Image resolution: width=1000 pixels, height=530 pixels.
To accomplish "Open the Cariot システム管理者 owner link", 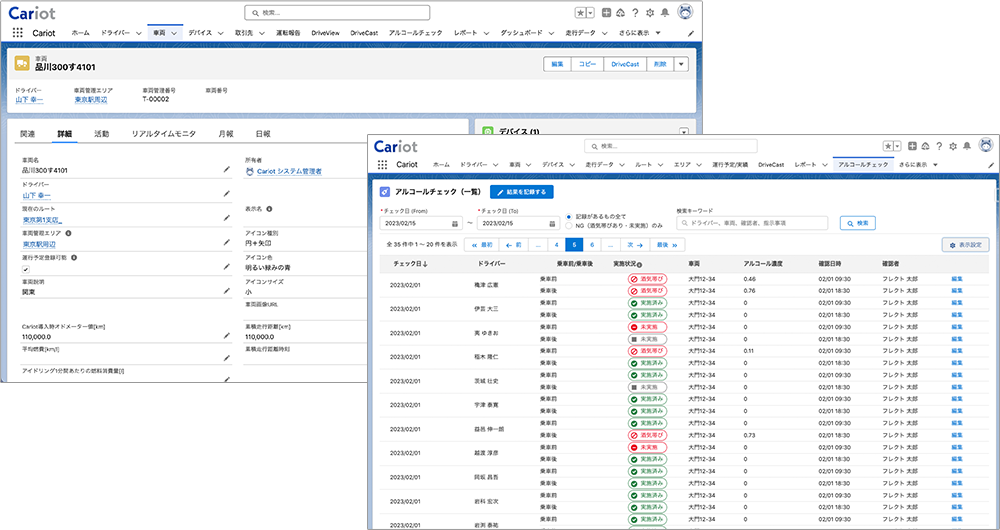I will pyautogui.click(x=290, y=172).
